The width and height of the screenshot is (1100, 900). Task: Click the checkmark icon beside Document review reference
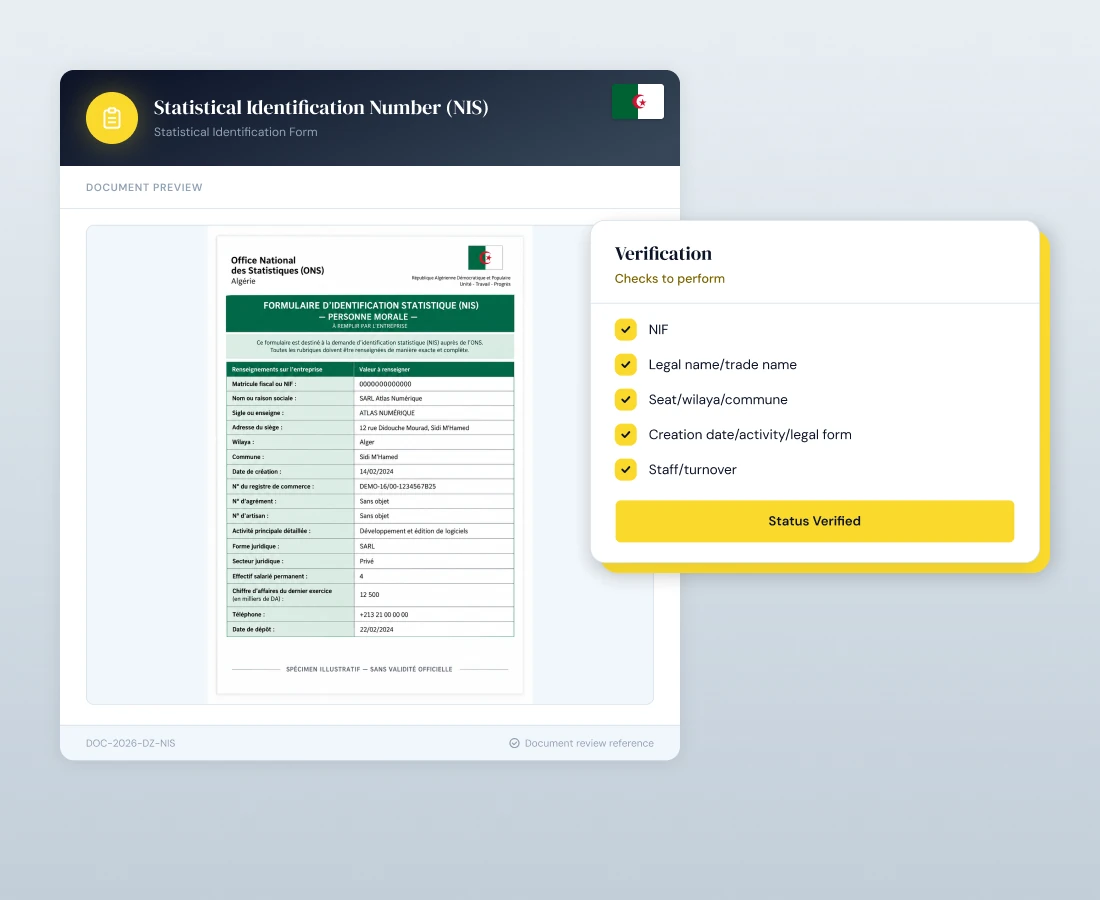[514, 743]
